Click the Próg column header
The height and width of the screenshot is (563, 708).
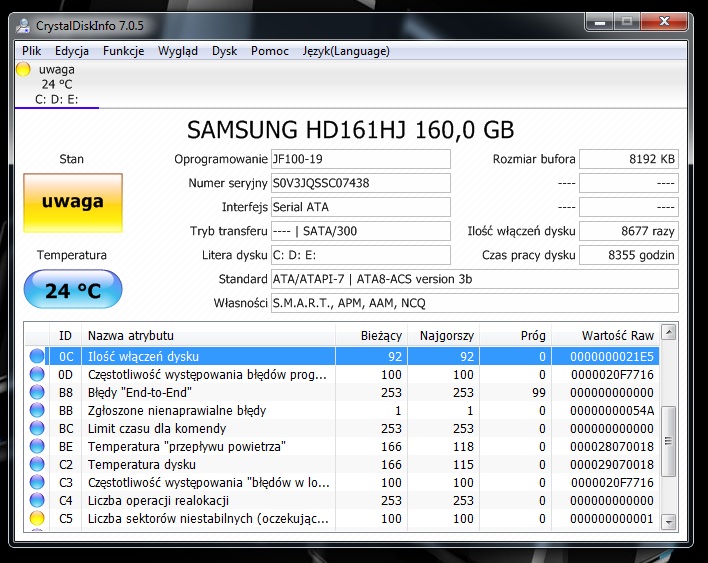point(515,335)
